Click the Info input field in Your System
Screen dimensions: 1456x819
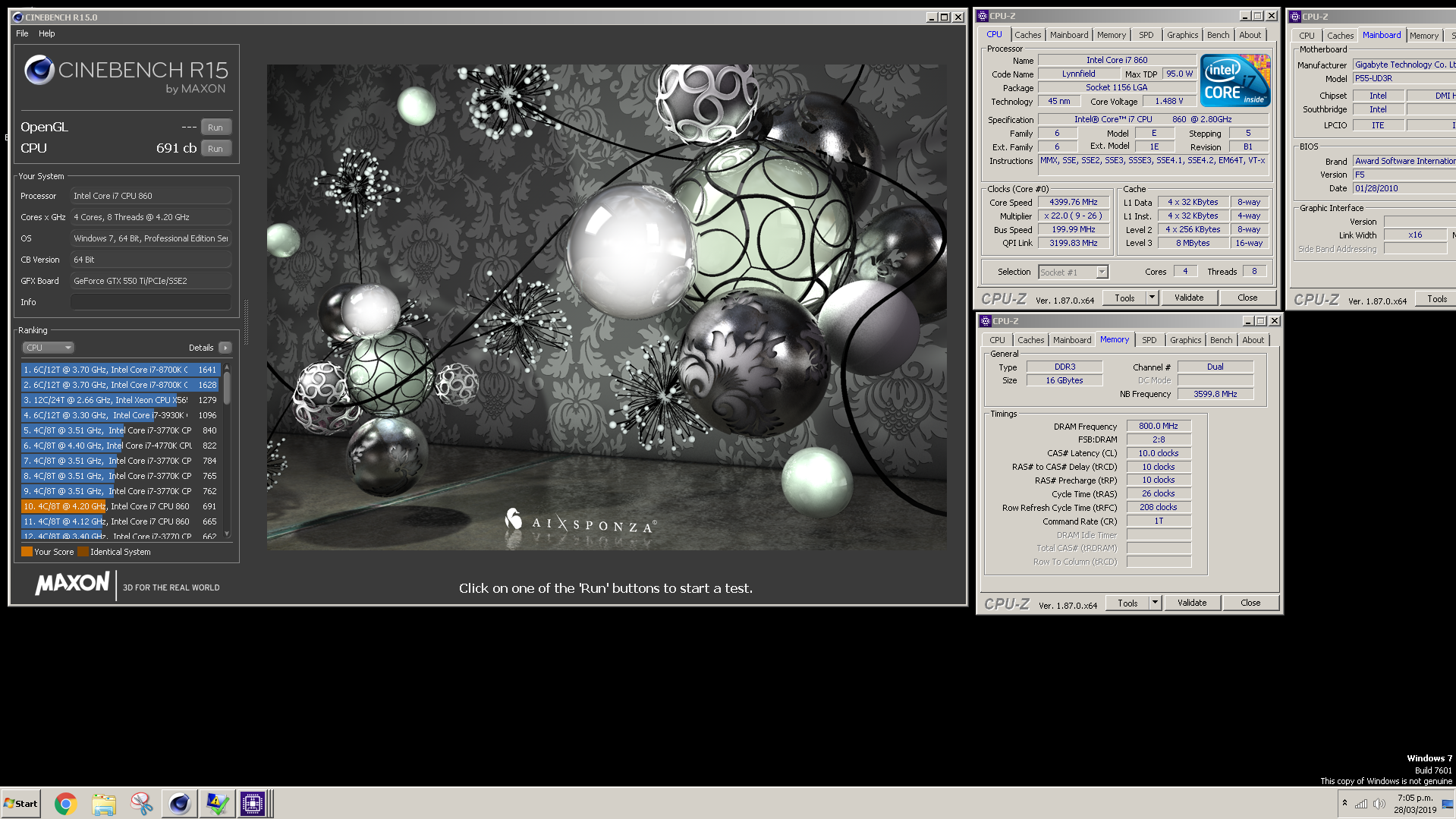coord(151,302)
